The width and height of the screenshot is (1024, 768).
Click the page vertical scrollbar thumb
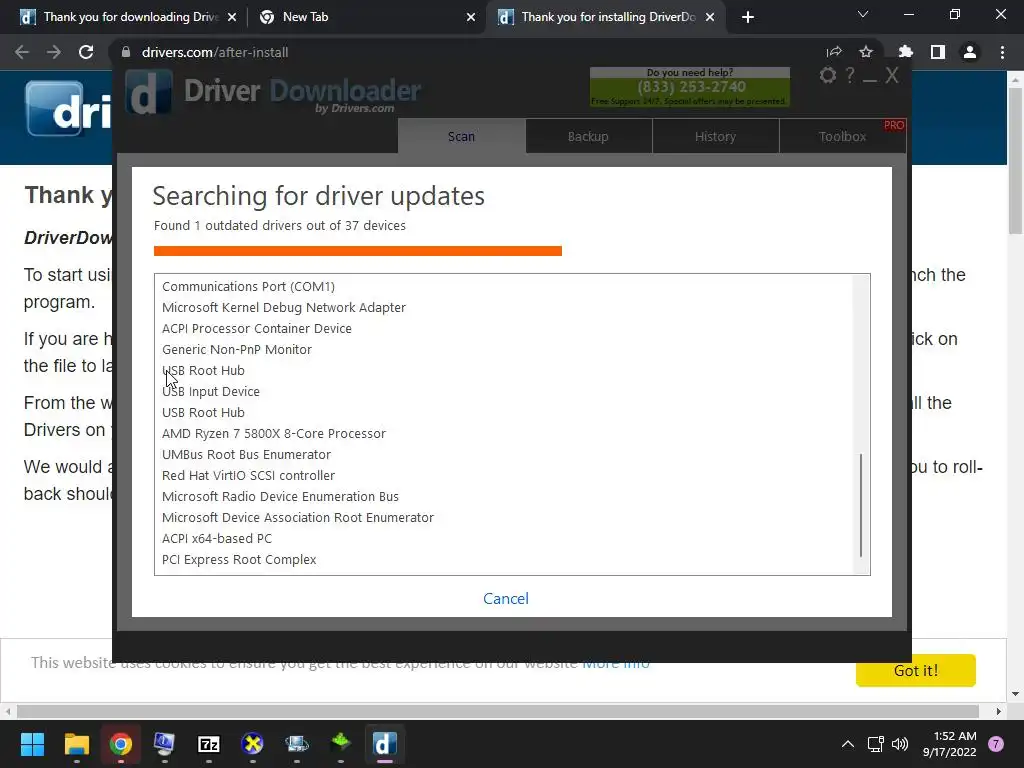(x=1016, y=160)
